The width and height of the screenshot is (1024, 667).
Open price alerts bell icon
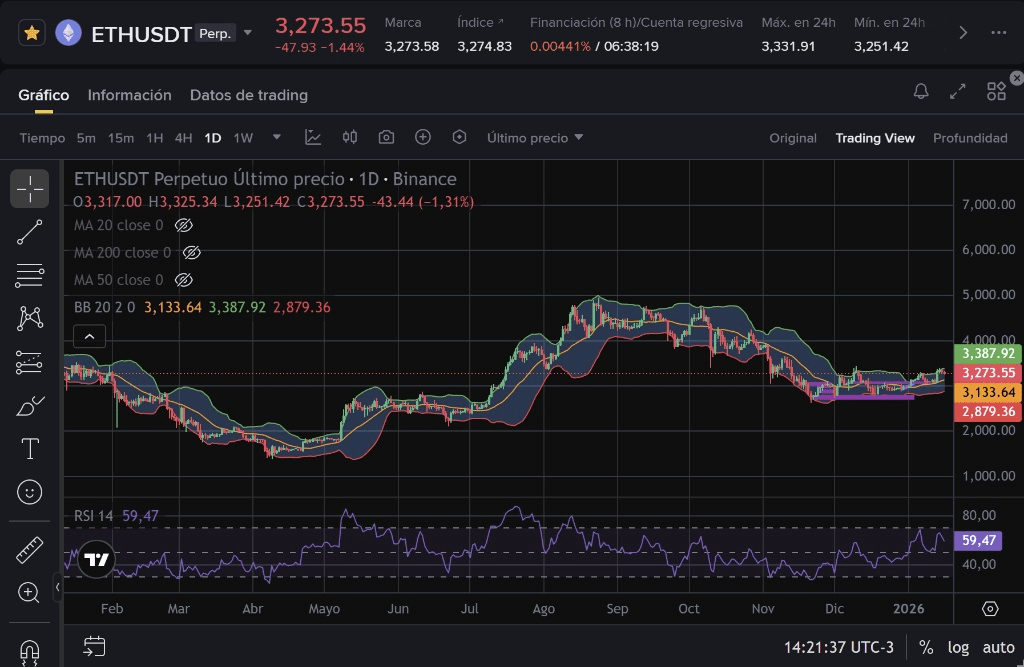click(921, 91)
